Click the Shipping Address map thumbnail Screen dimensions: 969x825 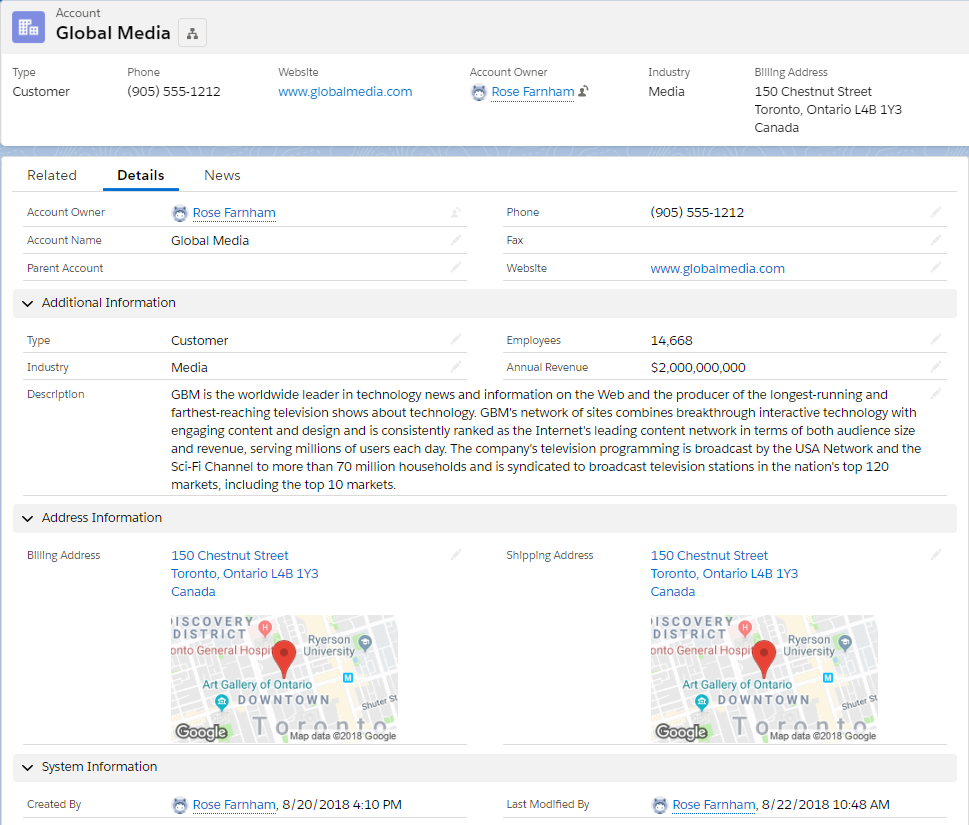click(x=764, y=679)
